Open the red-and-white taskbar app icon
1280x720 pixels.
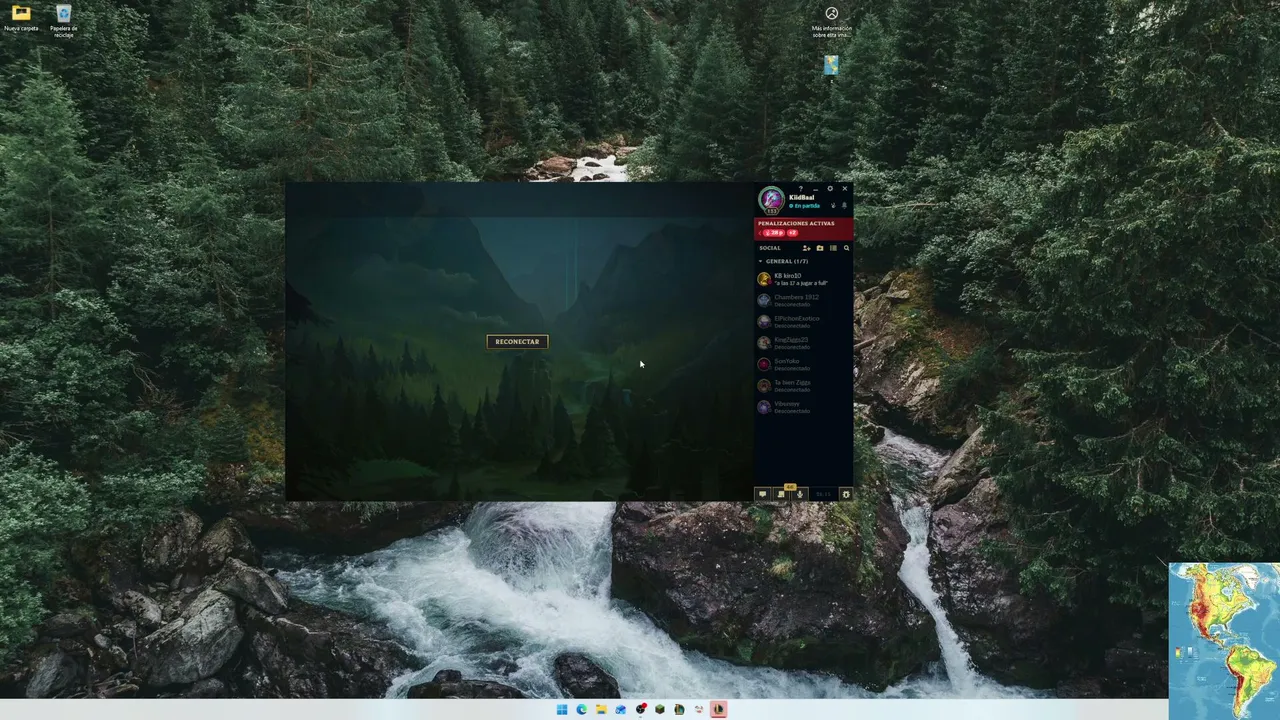coord(698,710)
